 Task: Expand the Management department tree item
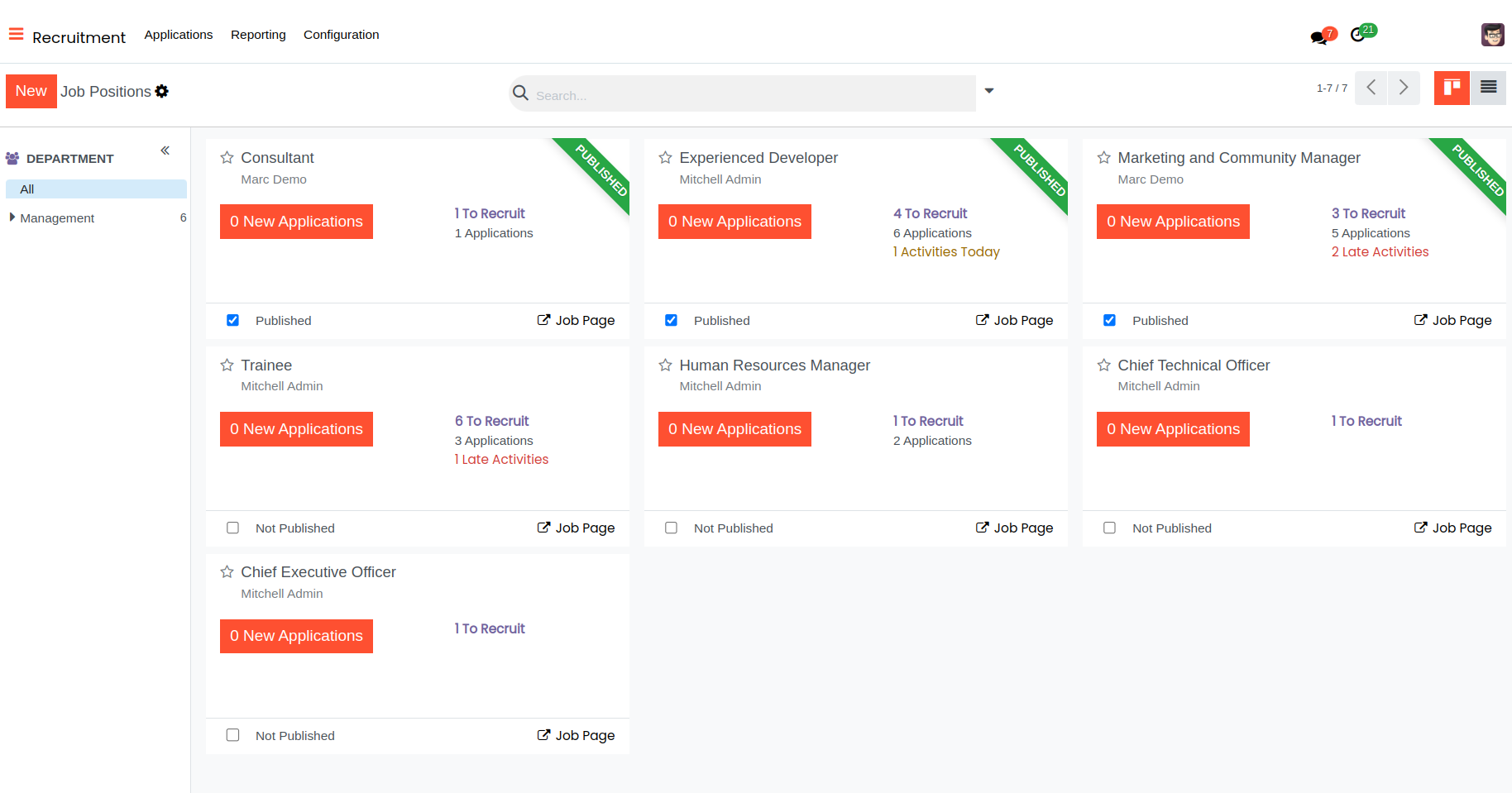pos(12,217)
